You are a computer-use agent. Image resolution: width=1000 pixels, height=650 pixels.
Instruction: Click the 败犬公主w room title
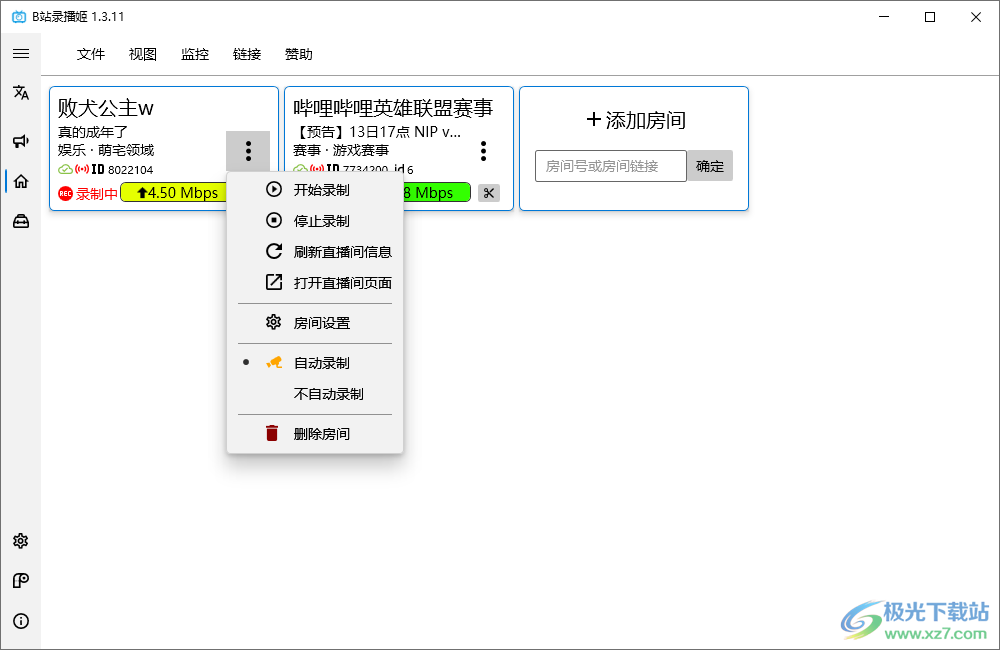(x=106, y=108)
